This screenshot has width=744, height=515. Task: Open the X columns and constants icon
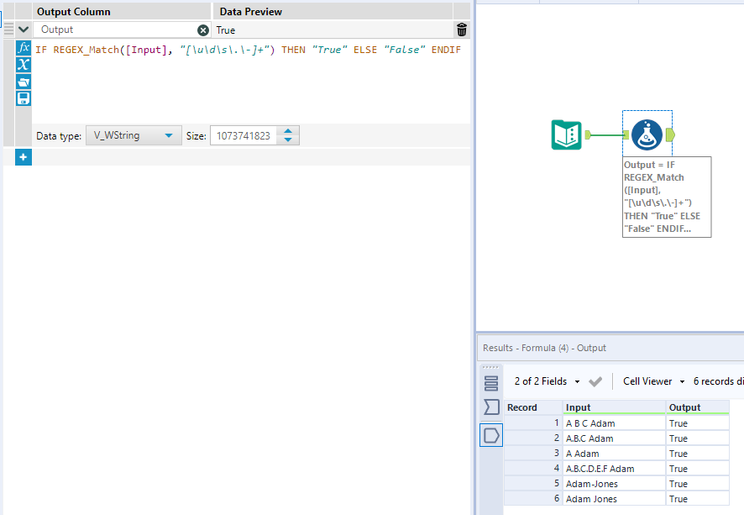point(23,64)
